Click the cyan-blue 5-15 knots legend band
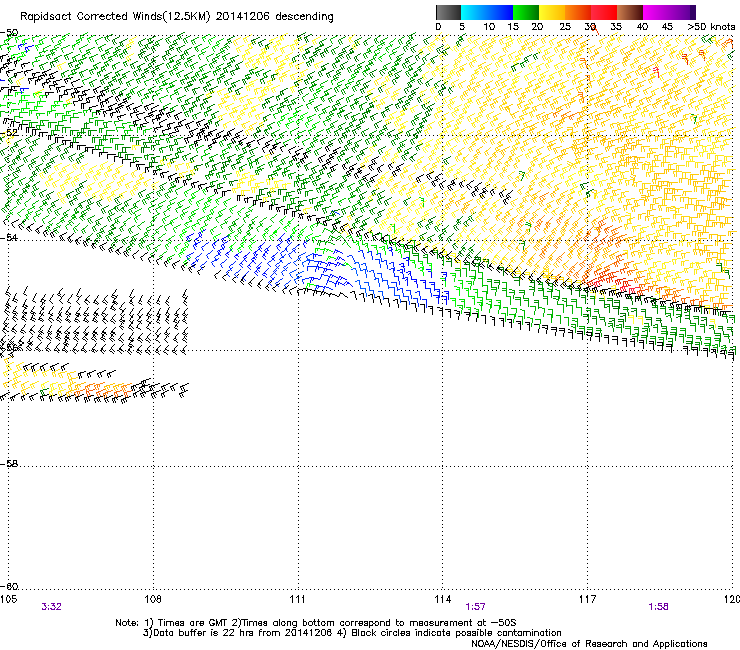 click(x=487, y=12)
